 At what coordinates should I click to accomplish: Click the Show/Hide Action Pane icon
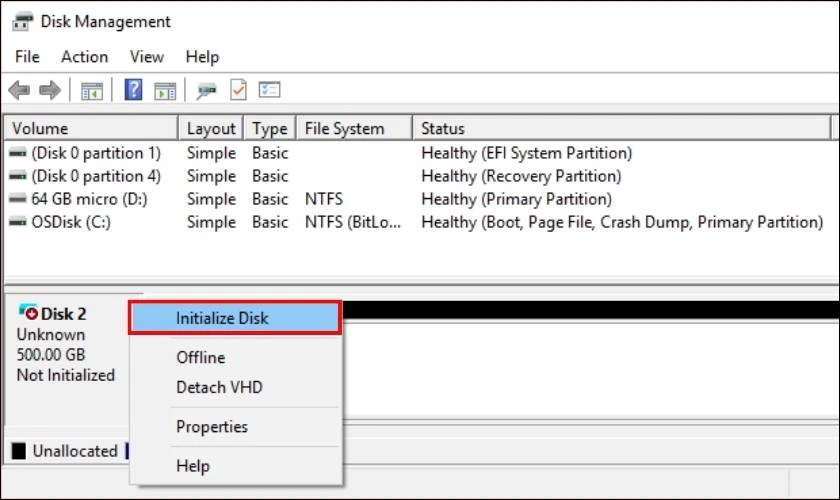point(165,91)
